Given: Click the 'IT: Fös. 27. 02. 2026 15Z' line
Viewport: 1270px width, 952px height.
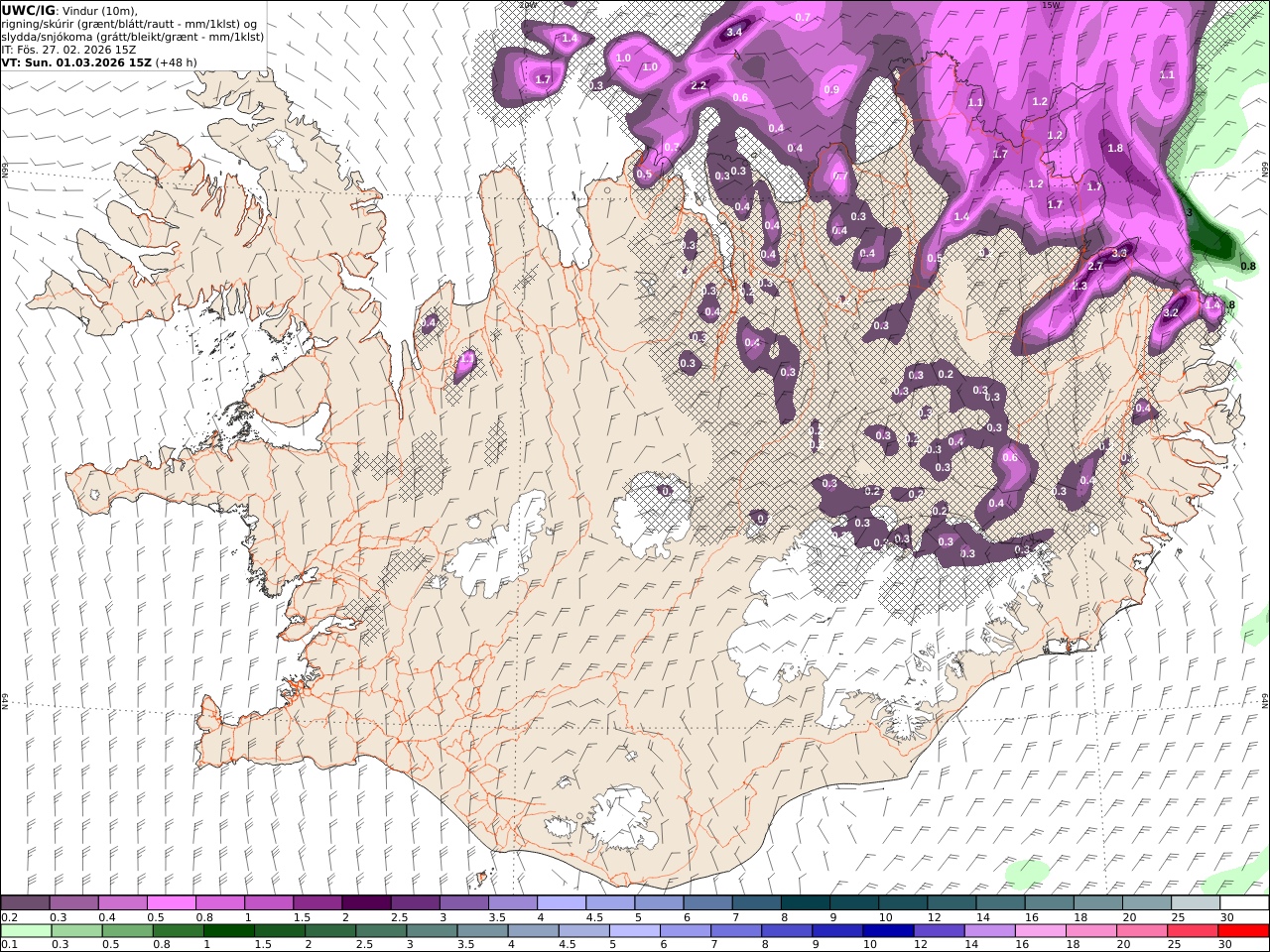Looking at the screenshot, I should 69,49.
